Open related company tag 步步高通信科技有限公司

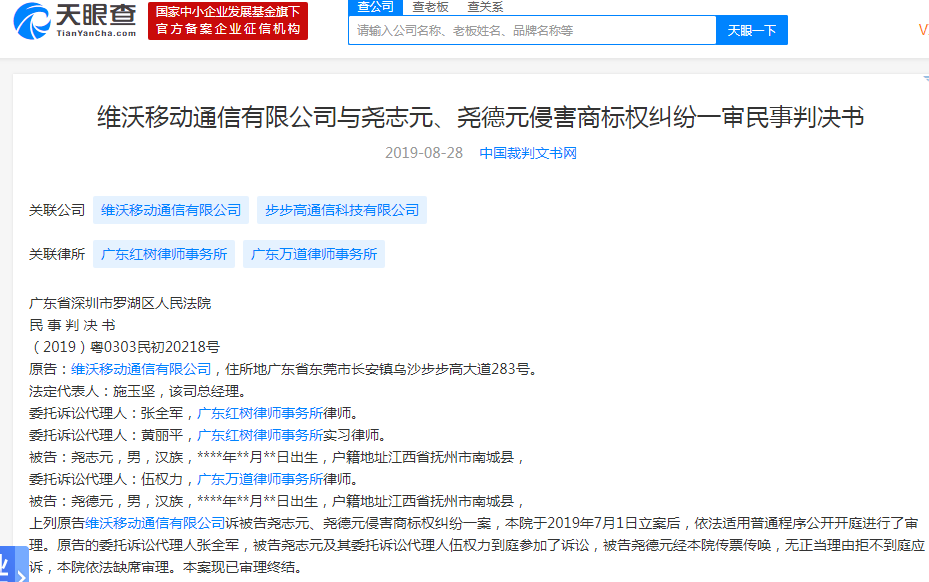[x=342, y=210]
